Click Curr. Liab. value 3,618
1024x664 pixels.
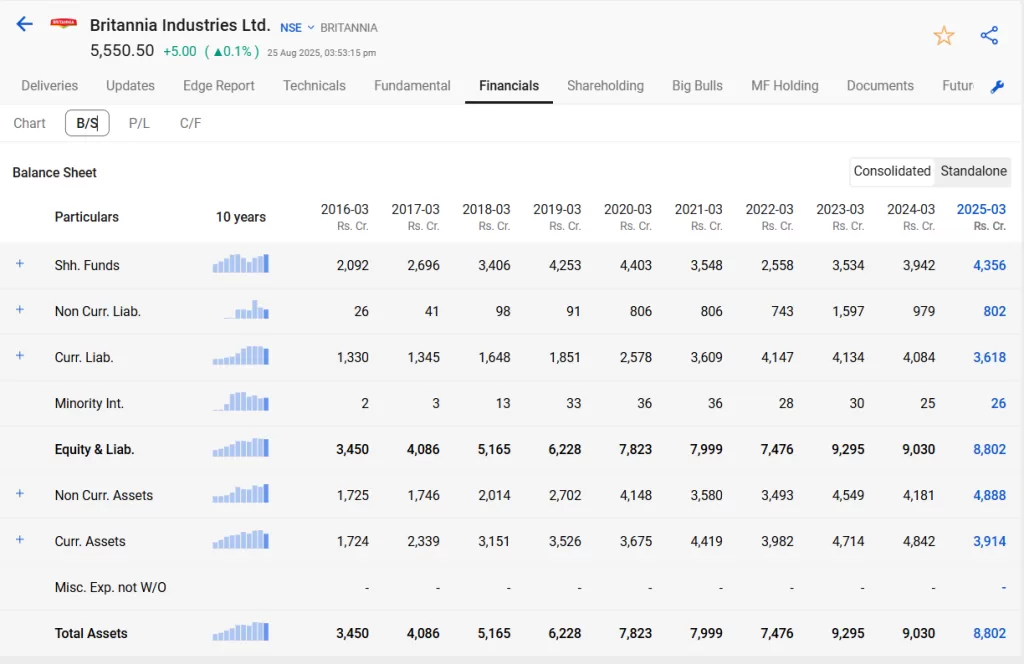click(x=989, y=357)
